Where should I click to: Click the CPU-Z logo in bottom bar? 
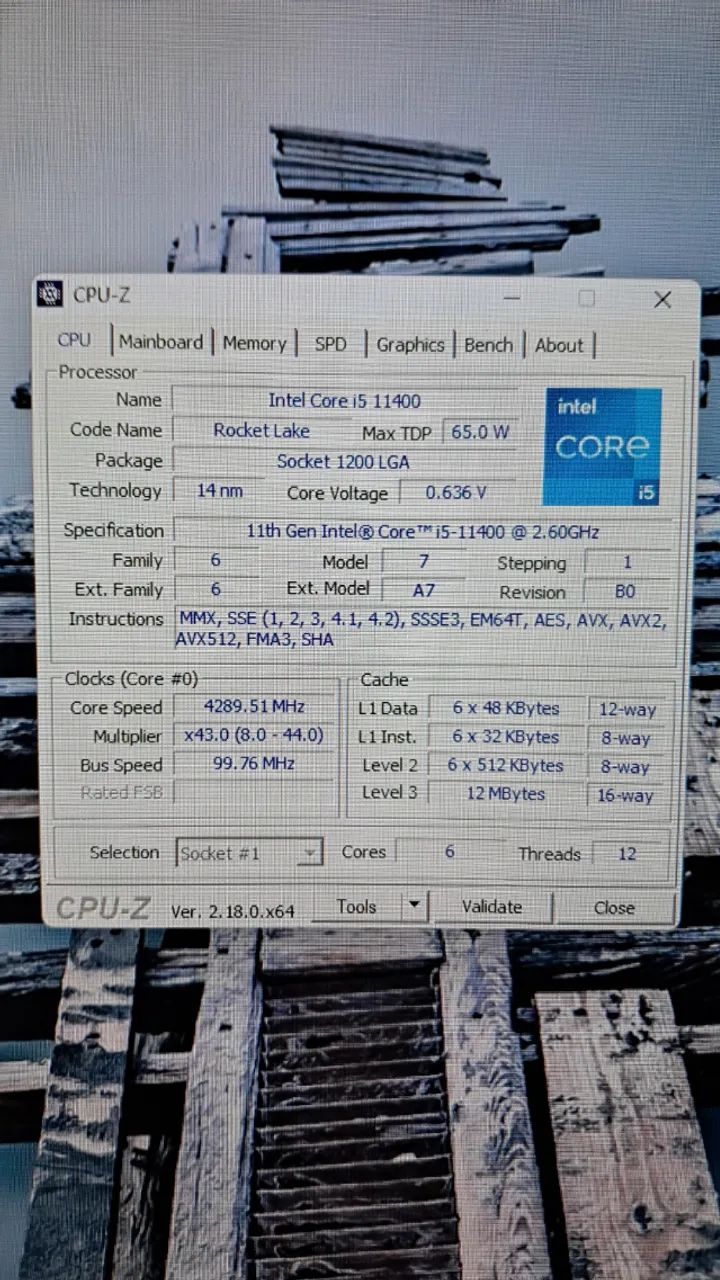coord(104,908)
